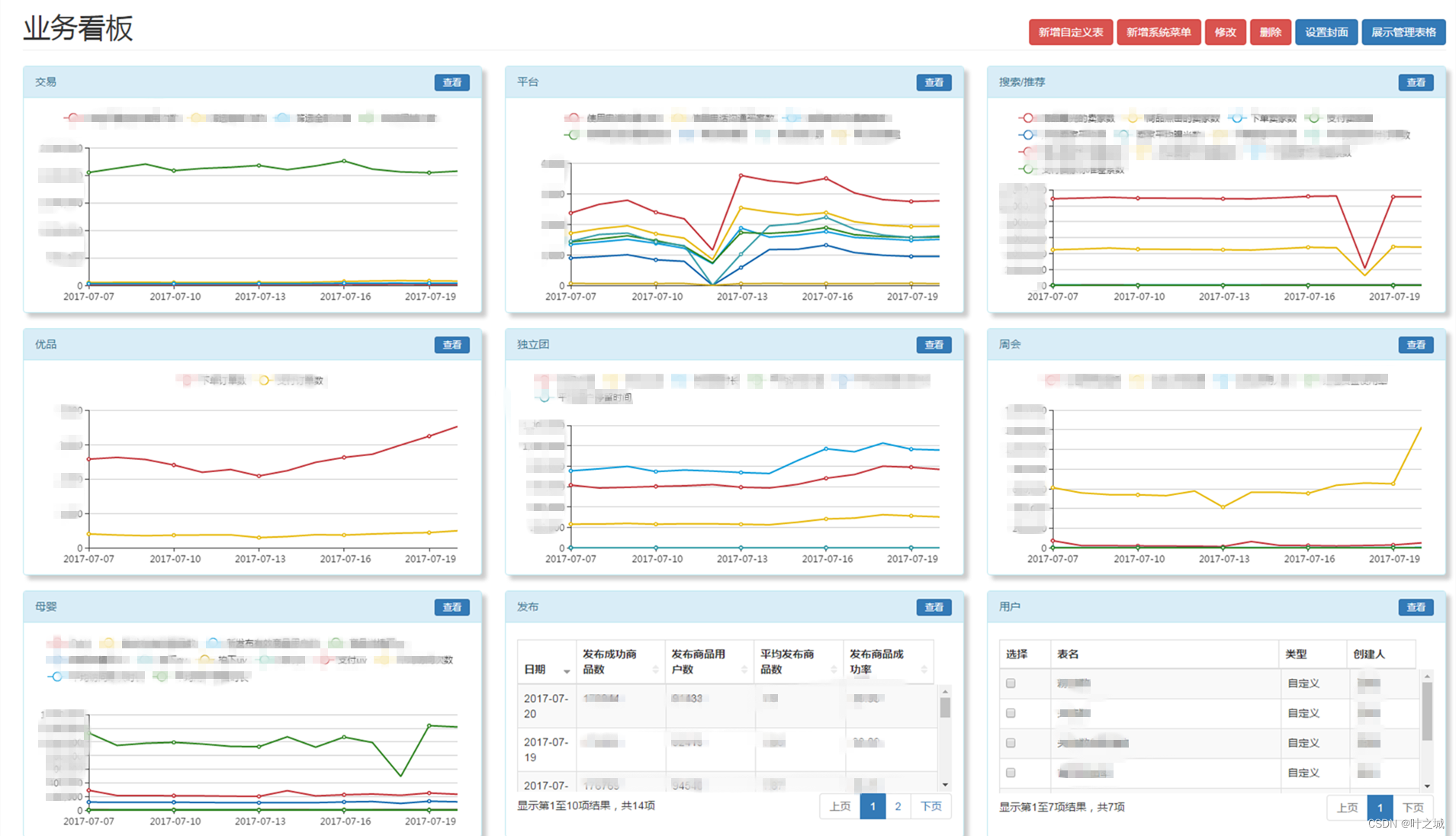Viewport: 1456px width, 836px height.
Task: Click 显示第1至7项结果，共7项 summary text
Action: click(x=1062, y=807)
